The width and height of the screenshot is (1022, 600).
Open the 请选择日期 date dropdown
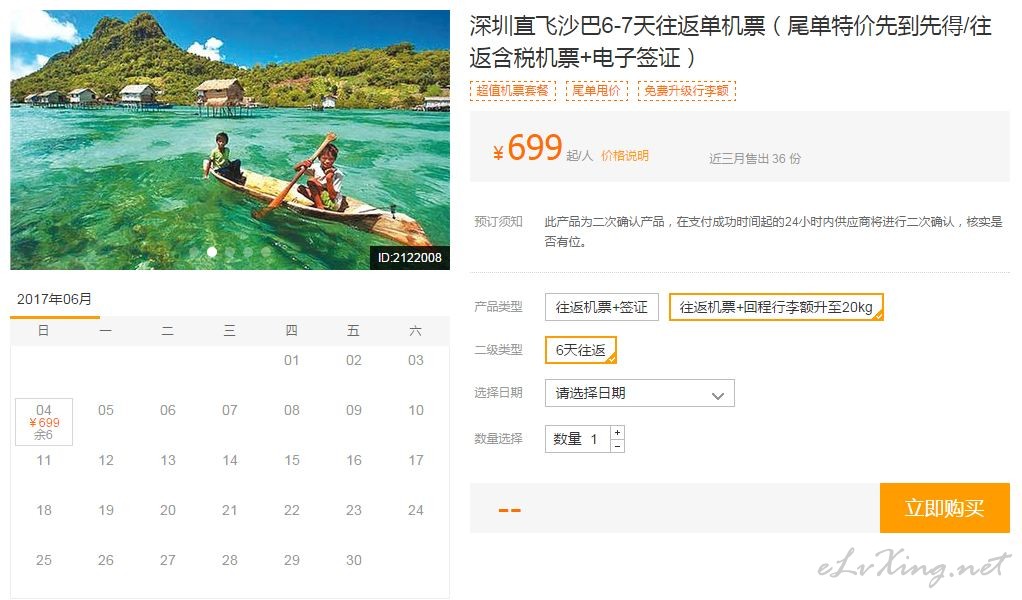click(x=639, y=393)
